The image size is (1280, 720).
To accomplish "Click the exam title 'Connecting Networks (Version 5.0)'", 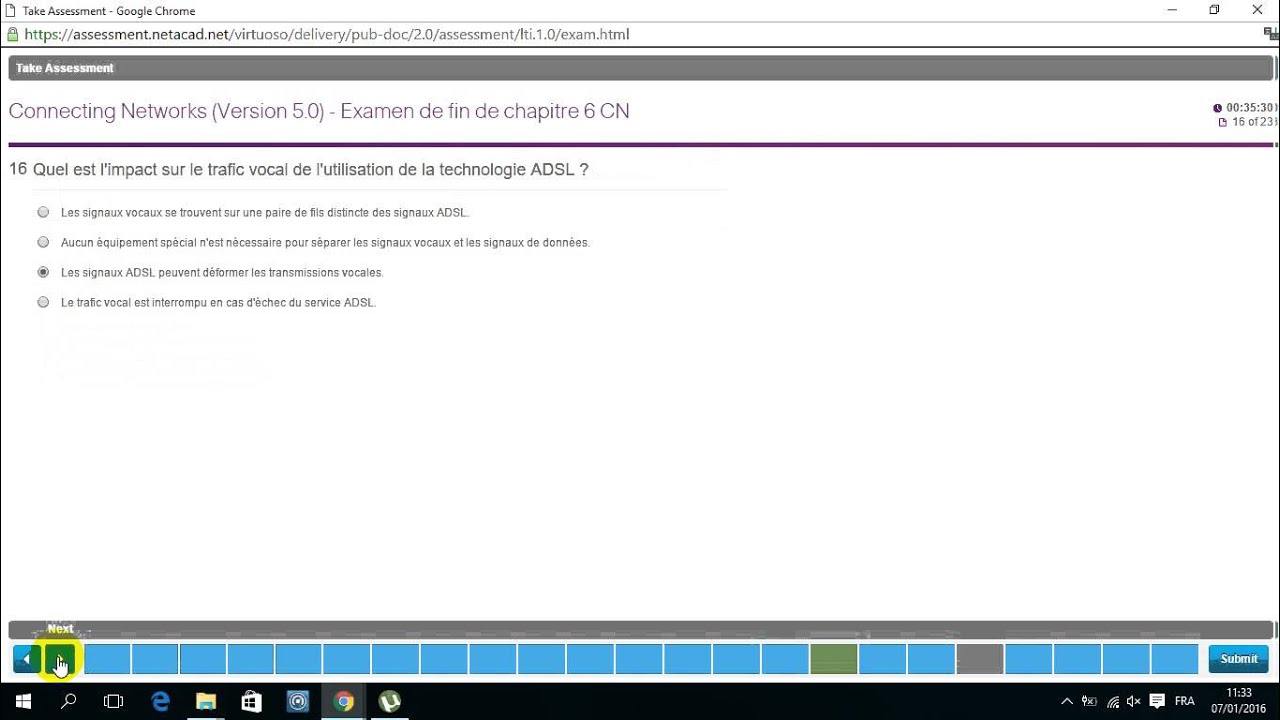I will pos(166,111).
